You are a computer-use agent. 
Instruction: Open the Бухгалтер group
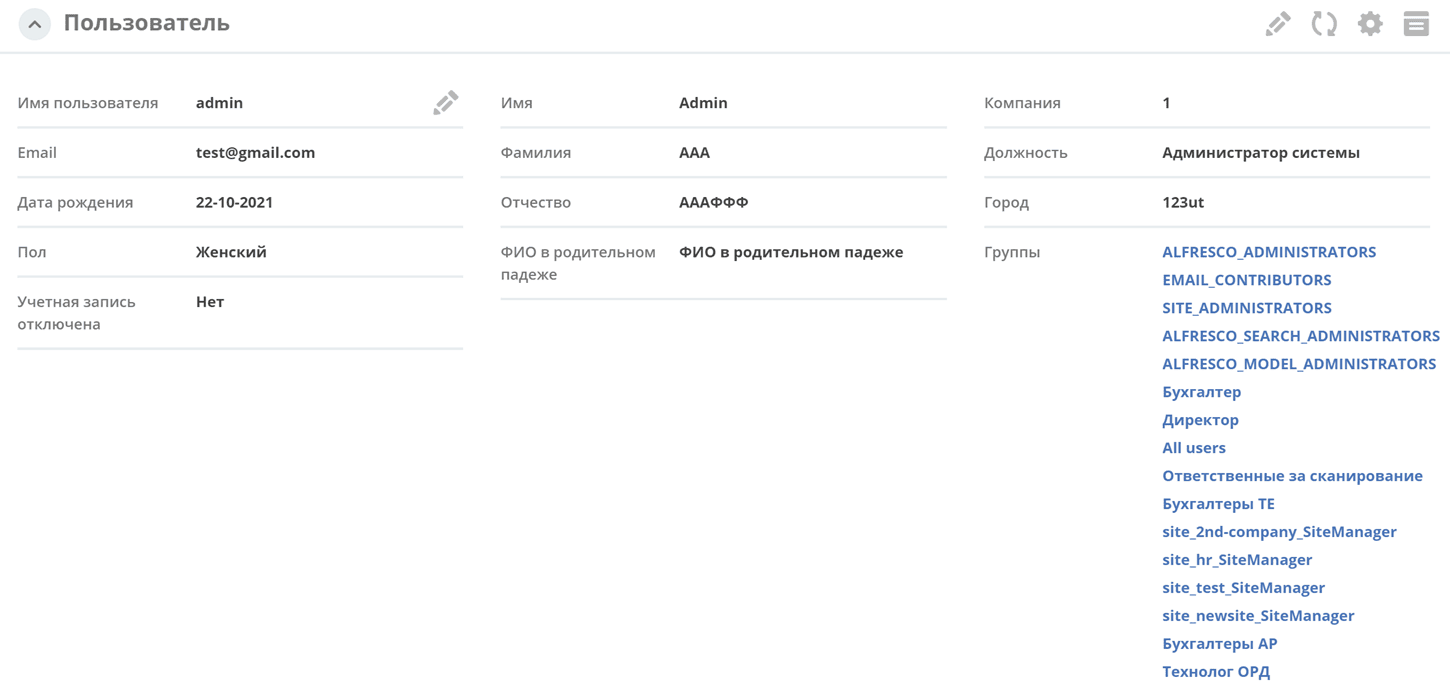point(1201,392)
